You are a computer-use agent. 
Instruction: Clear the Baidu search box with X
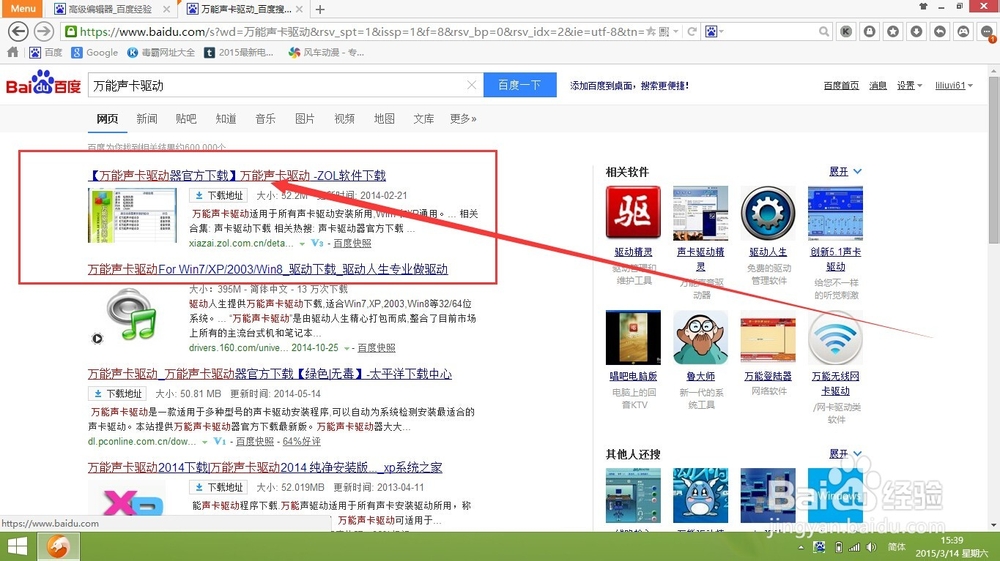[x=471, y=85]
